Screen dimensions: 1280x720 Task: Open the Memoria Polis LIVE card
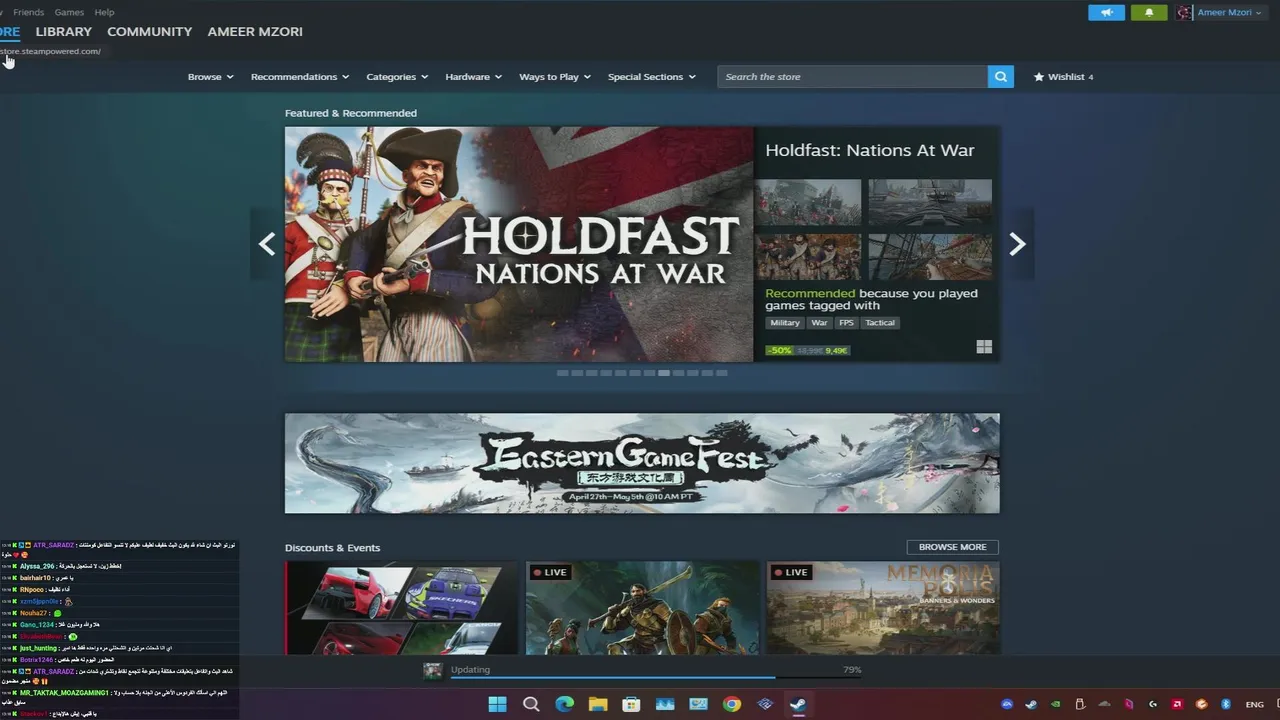point(883,608)
